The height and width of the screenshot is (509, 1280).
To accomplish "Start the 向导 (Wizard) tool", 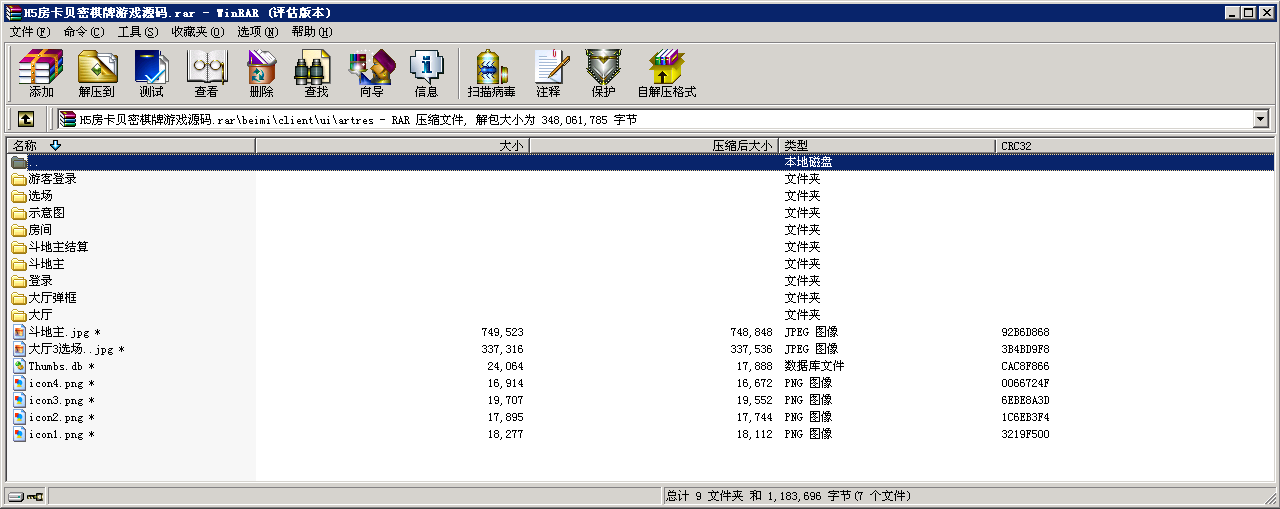I will pos(371,74).
